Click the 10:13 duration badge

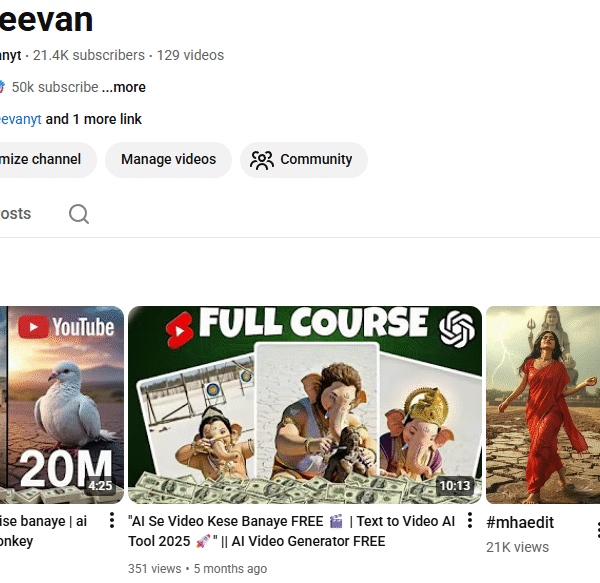(455, 485)
